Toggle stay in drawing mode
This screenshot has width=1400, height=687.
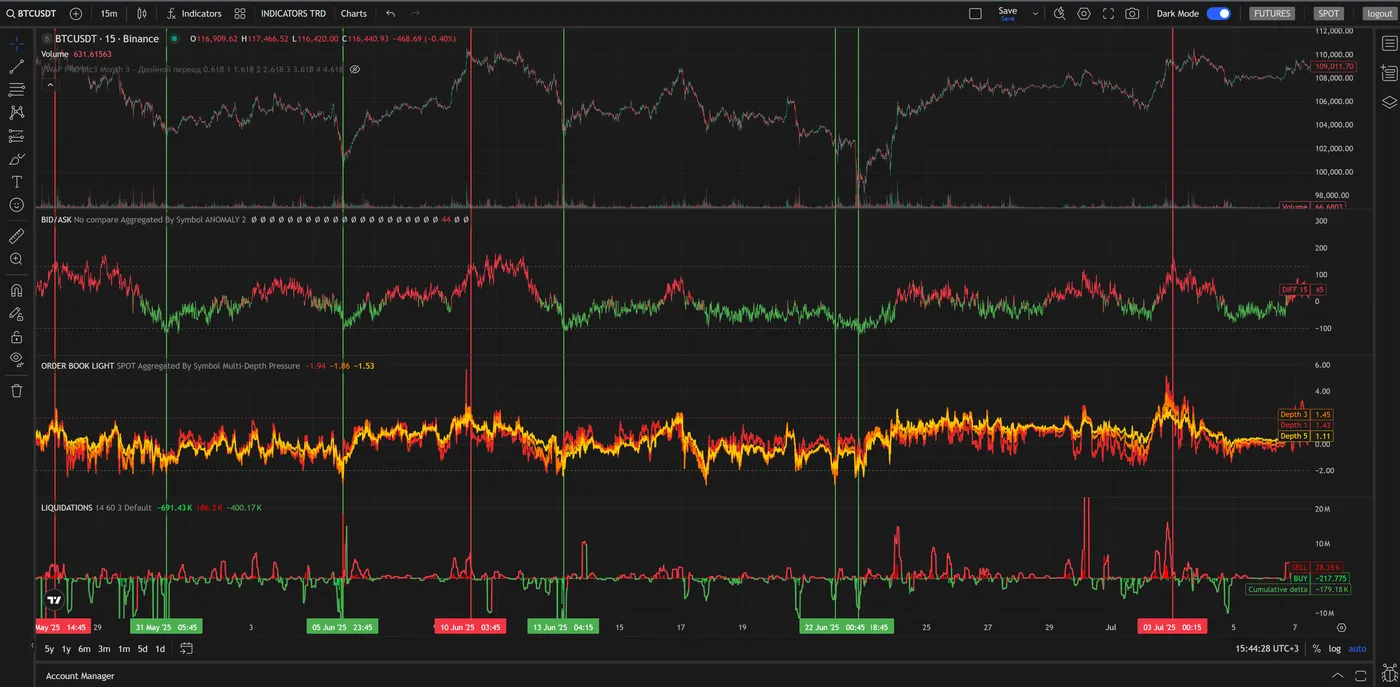[x=16, y=314]
